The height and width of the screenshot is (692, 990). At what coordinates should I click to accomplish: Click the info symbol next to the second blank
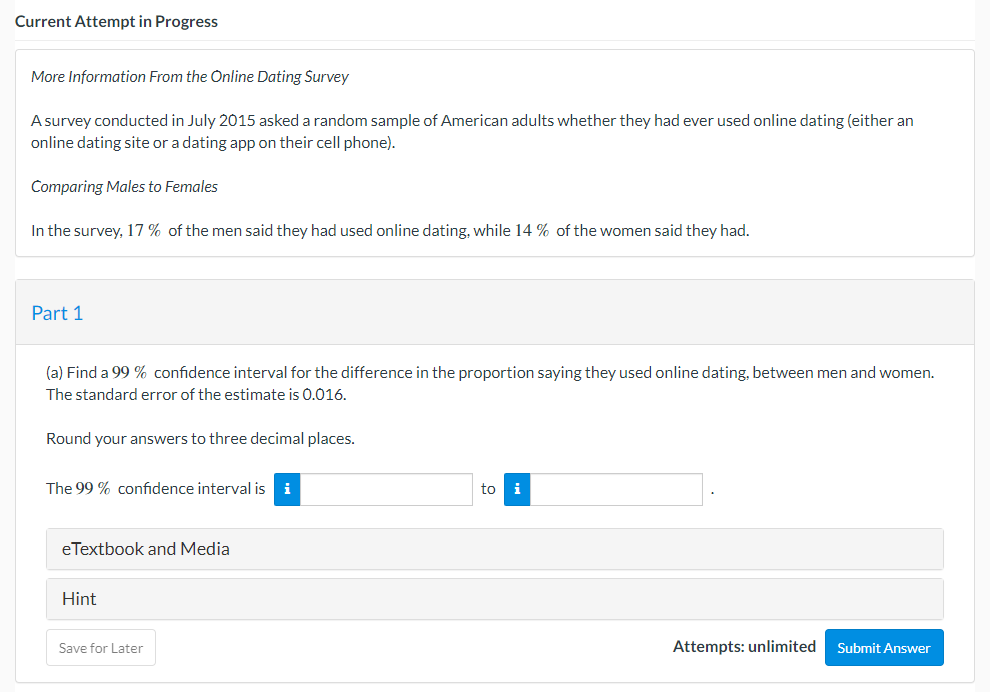[x=517, y=489]
